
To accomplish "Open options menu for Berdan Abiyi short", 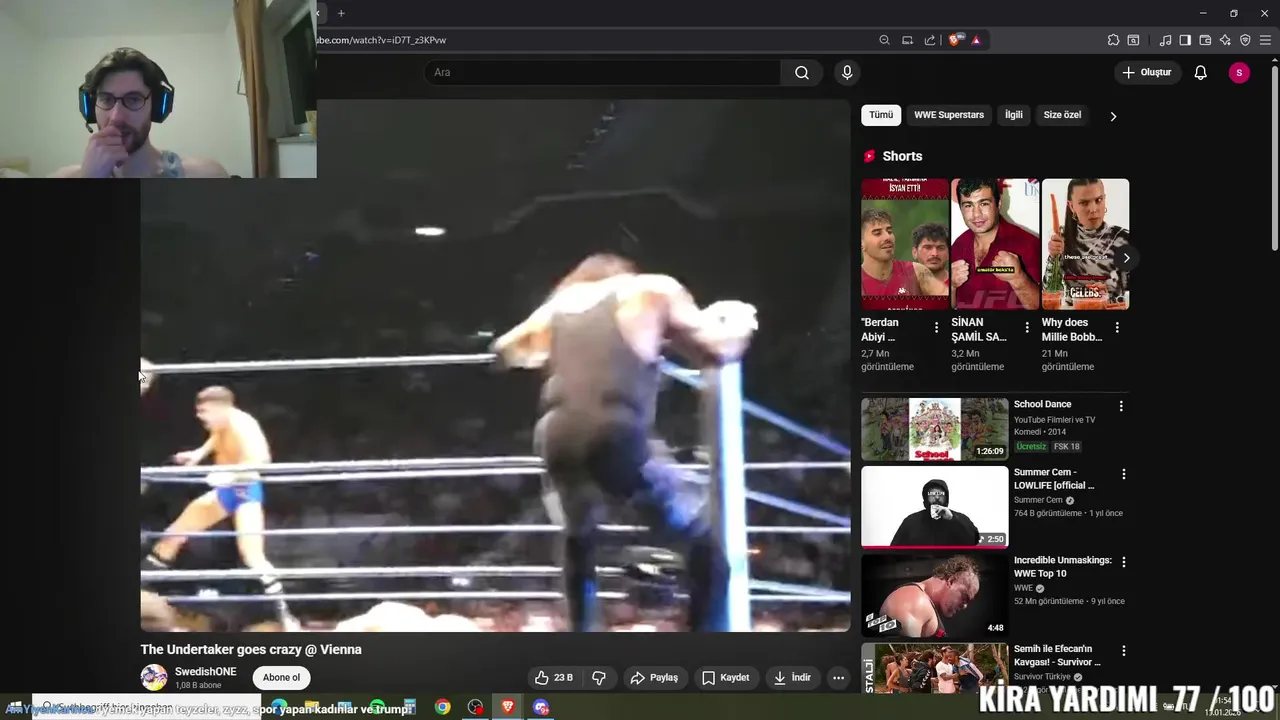I will (x=937, y=328).
